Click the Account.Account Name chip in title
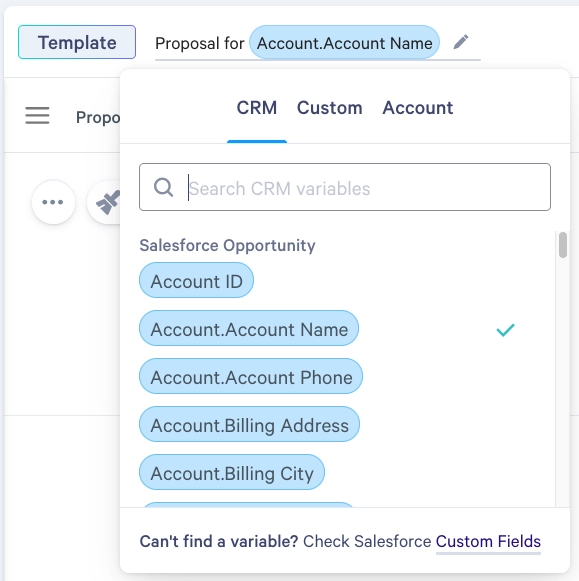This screenshot has height=581, width=579. [345, 43]
